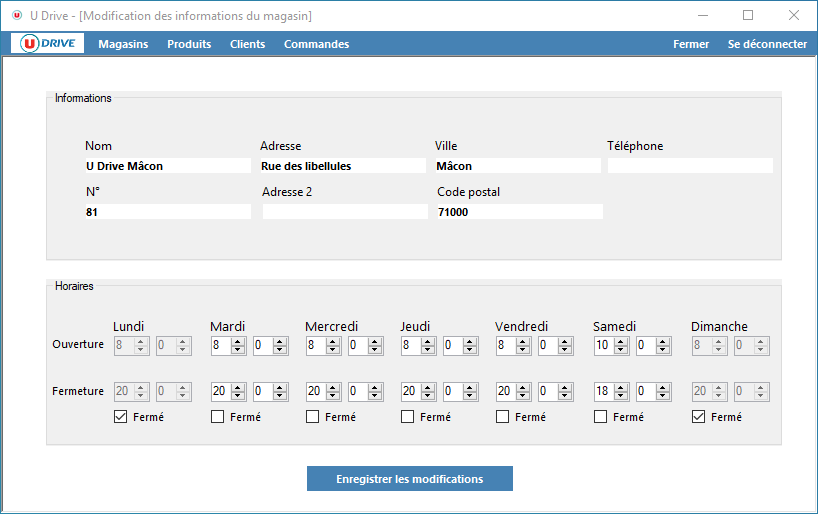Save with Enregistrer les modifications button
The height and width of the screenshot is (514, 818).
click(409, 479)
